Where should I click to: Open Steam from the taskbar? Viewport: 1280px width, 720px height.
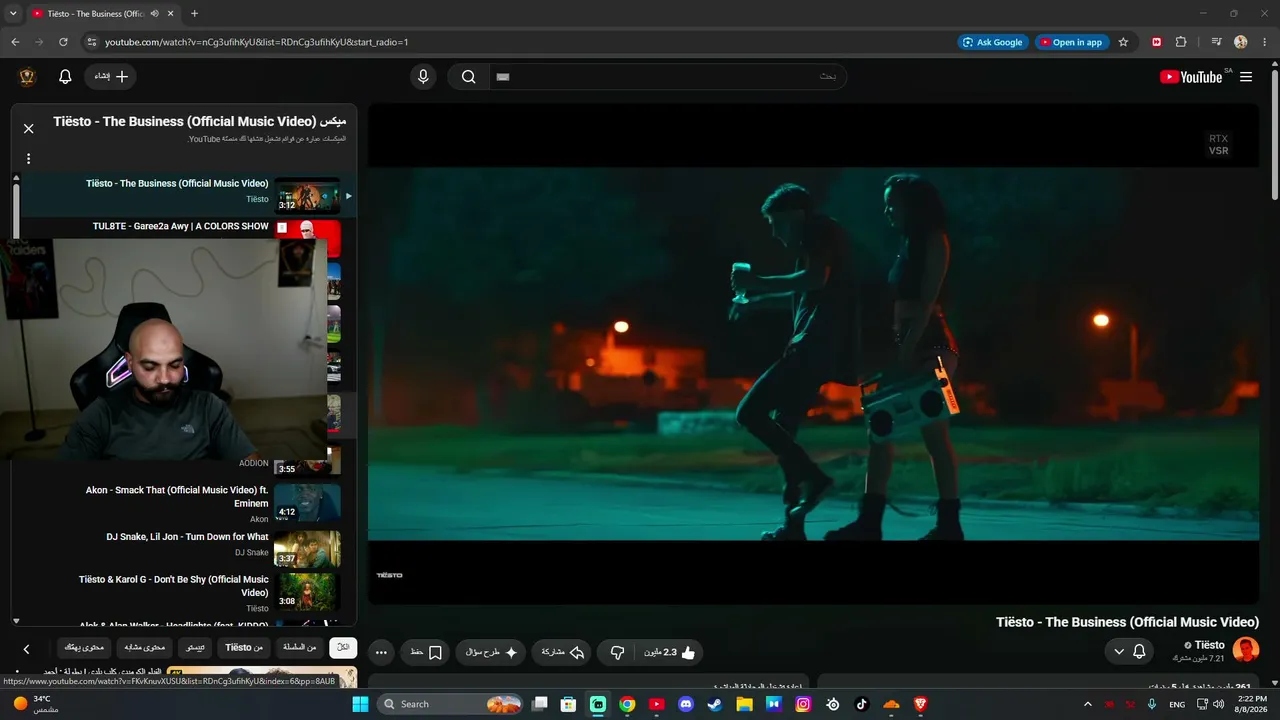pyautogui.click(x=715, y=704)
